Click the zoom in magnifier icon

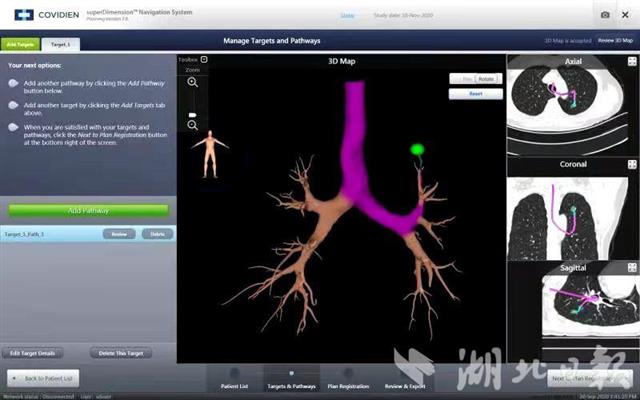[192, 82]
